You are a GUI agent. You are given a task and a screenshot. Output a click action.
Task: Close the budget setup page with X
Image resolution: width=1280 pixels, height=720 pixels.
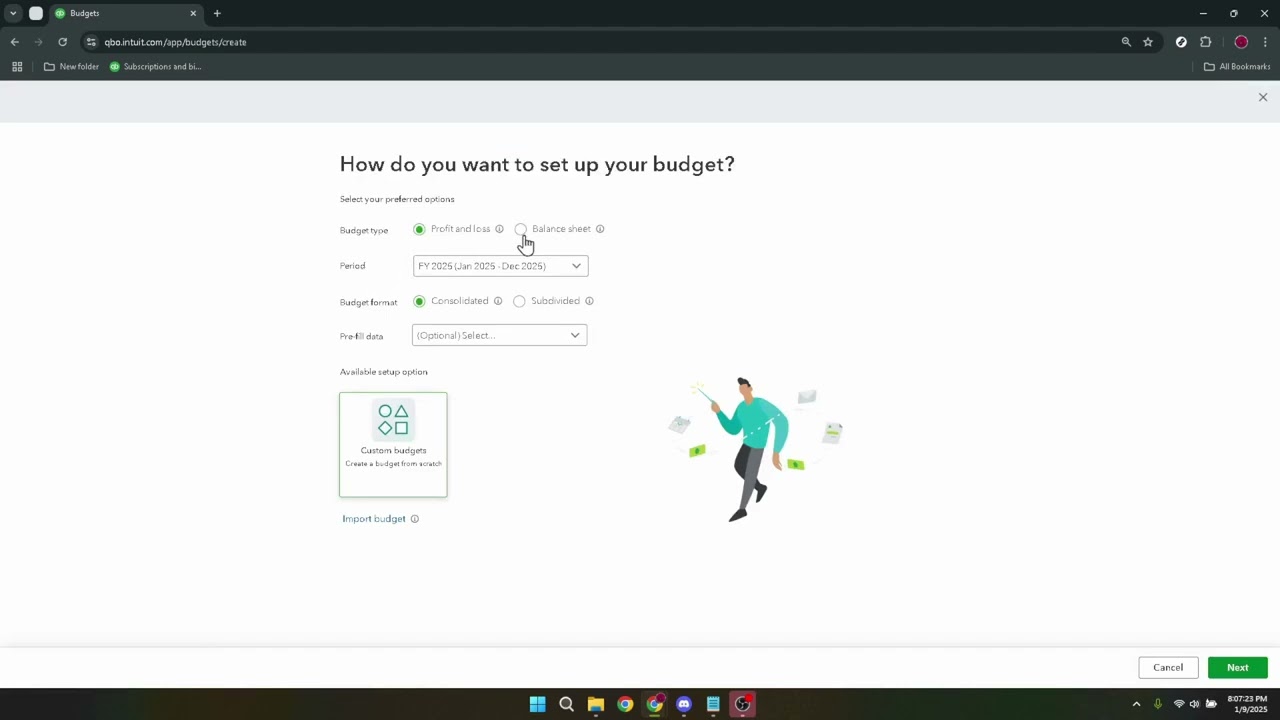[1263, 97]
